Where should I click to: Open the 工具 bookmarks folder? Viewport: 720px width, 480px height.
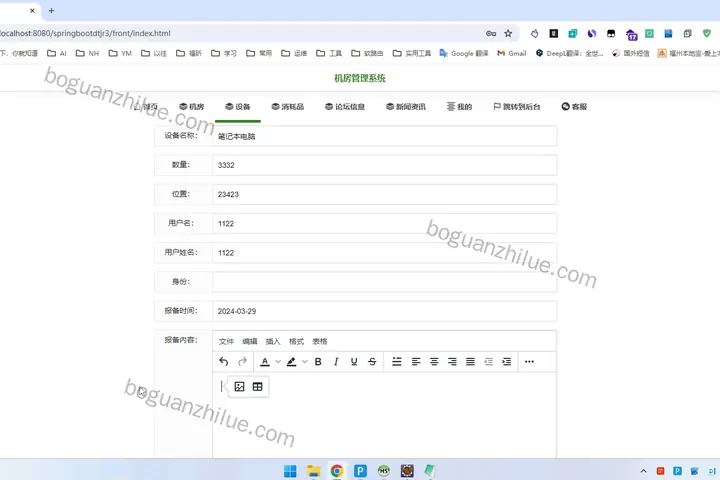329,53
